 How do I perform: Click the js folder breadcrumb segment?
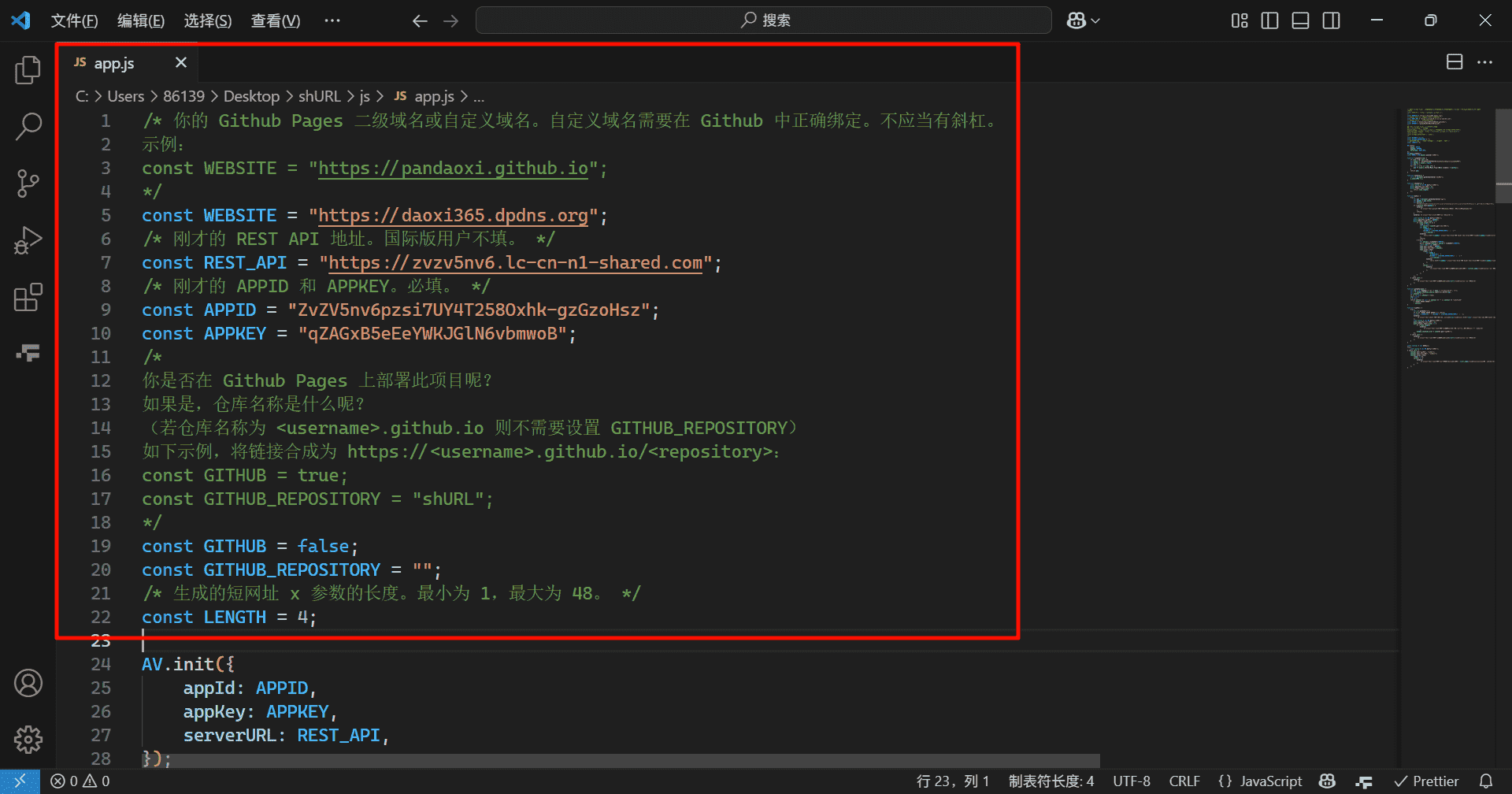pos(365,96)
